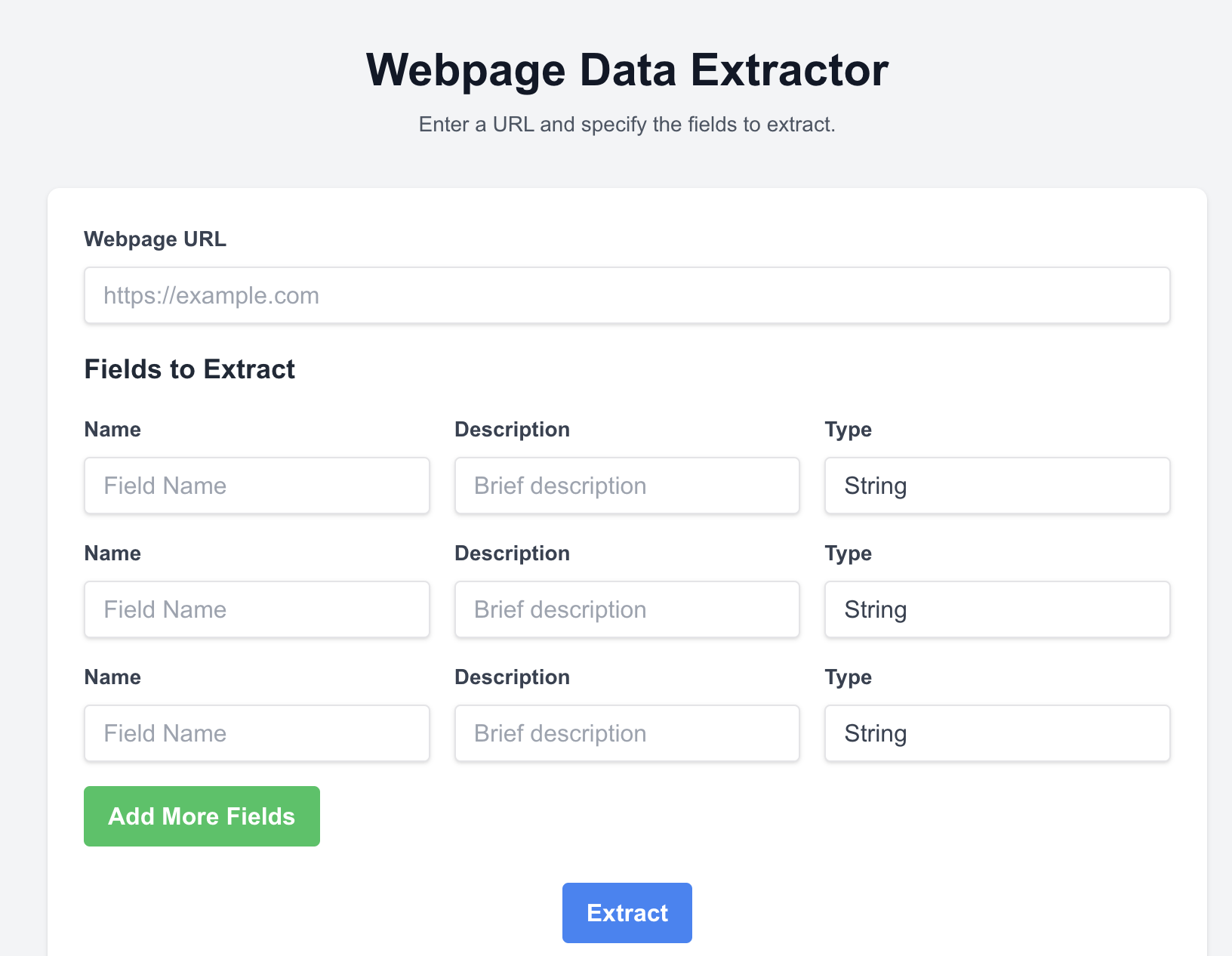Click the first row Description label
The image size is (1232, 956).
click(512, 430)
